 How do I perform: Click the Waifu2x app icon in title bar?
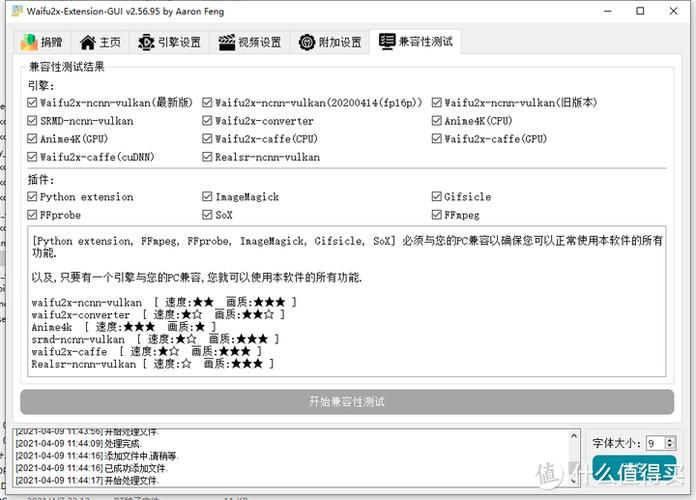coord(17,11)
